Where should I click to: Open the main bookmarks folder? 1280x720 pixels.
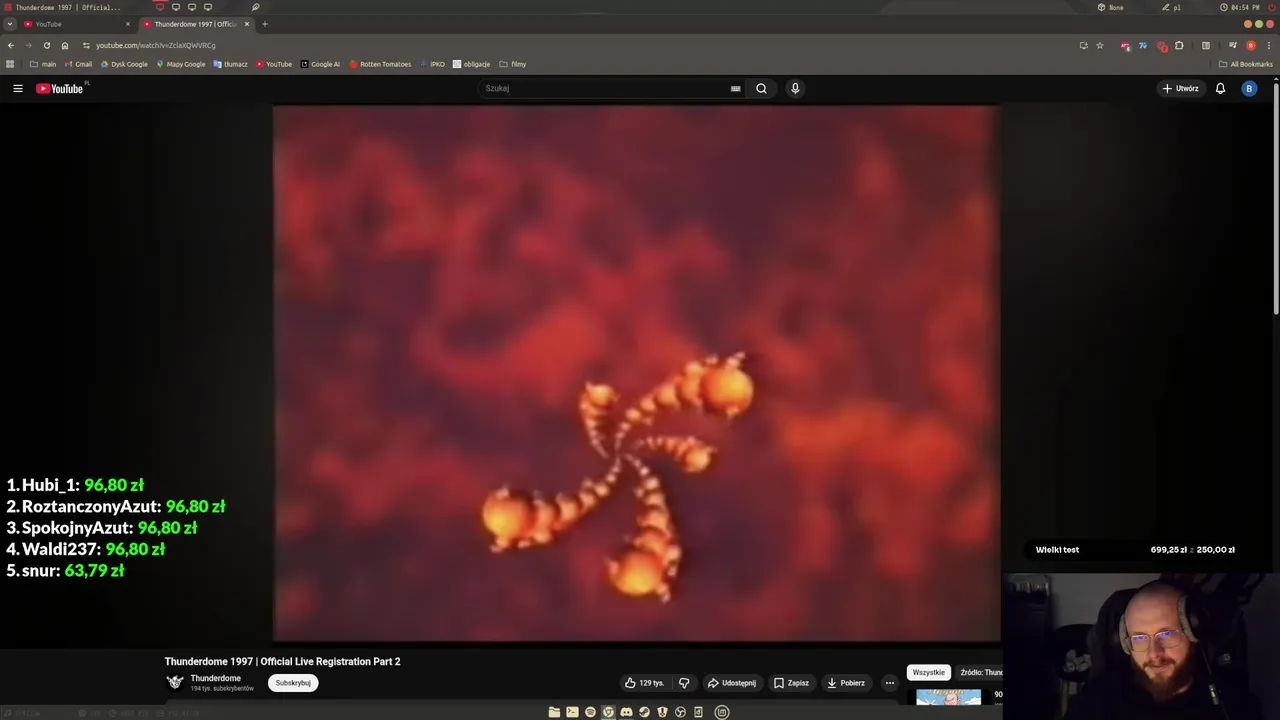pos(43,64)
